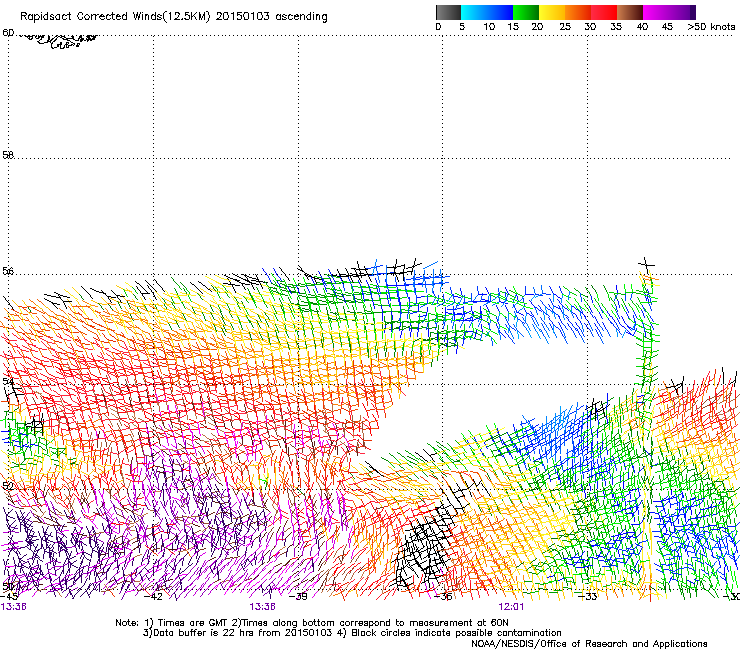Click the 'Note: 1) Times are GMT' line

coord(312,623)
